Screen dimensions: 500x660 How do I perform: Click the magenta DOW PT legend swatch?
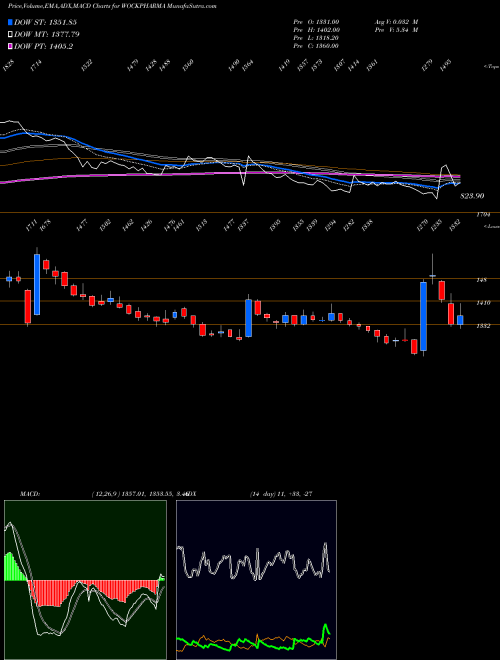click(10, 46)
